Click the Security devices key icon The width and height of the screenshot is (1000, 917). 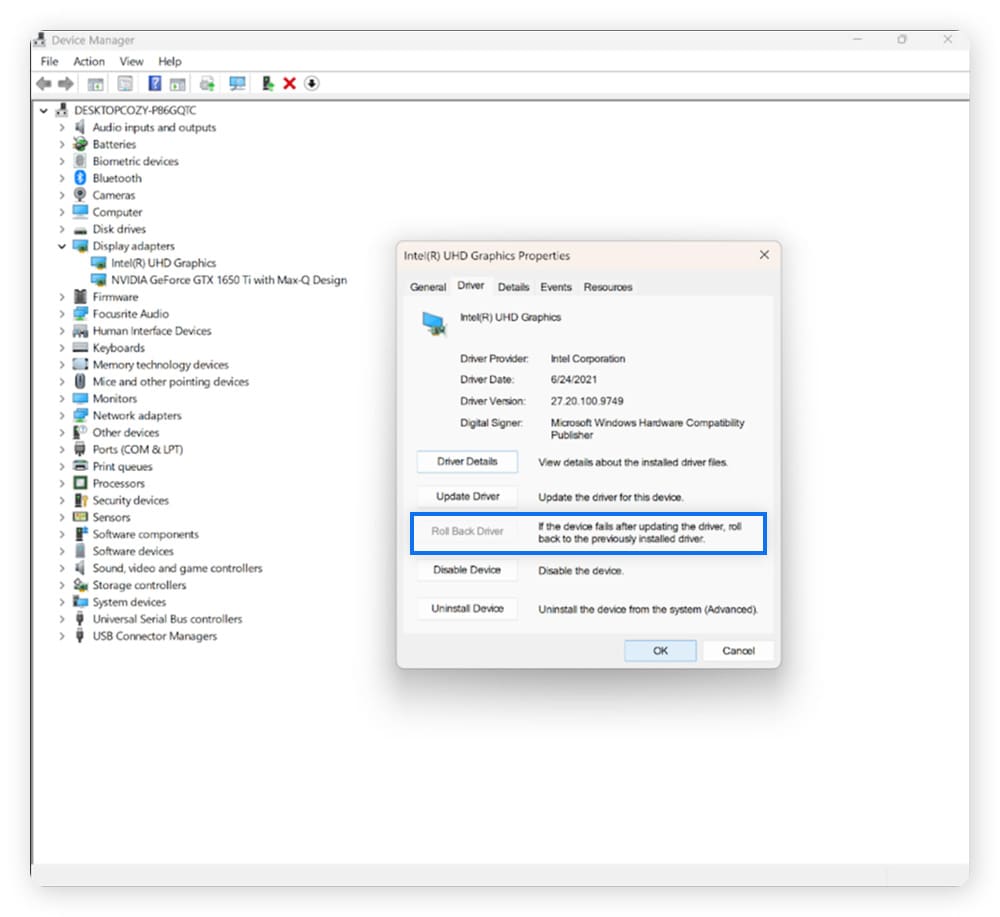pos(80,500)
